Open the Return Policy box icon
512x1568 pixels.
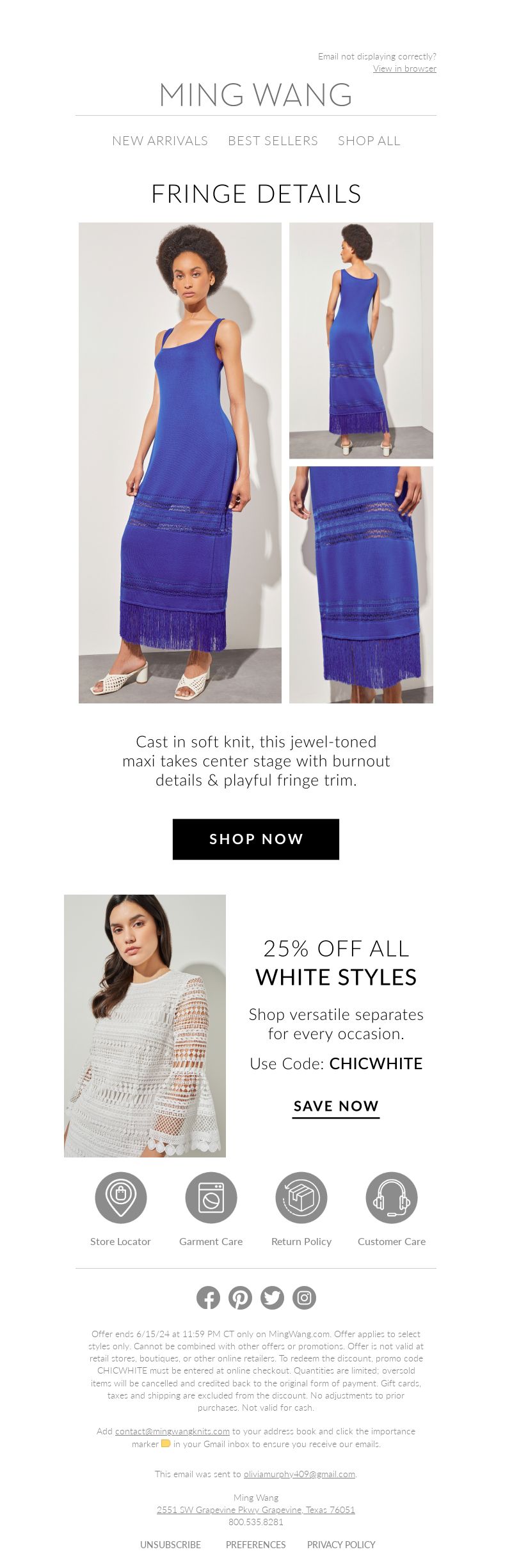click(x=301, y=1198)
